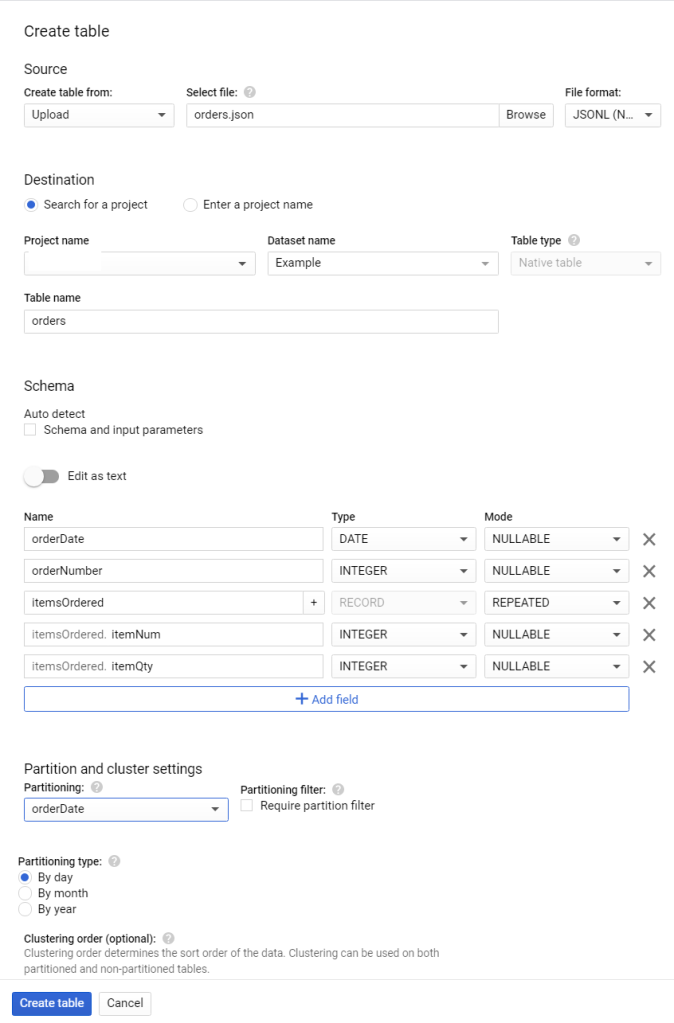Select the By month partitioning type

26,893
